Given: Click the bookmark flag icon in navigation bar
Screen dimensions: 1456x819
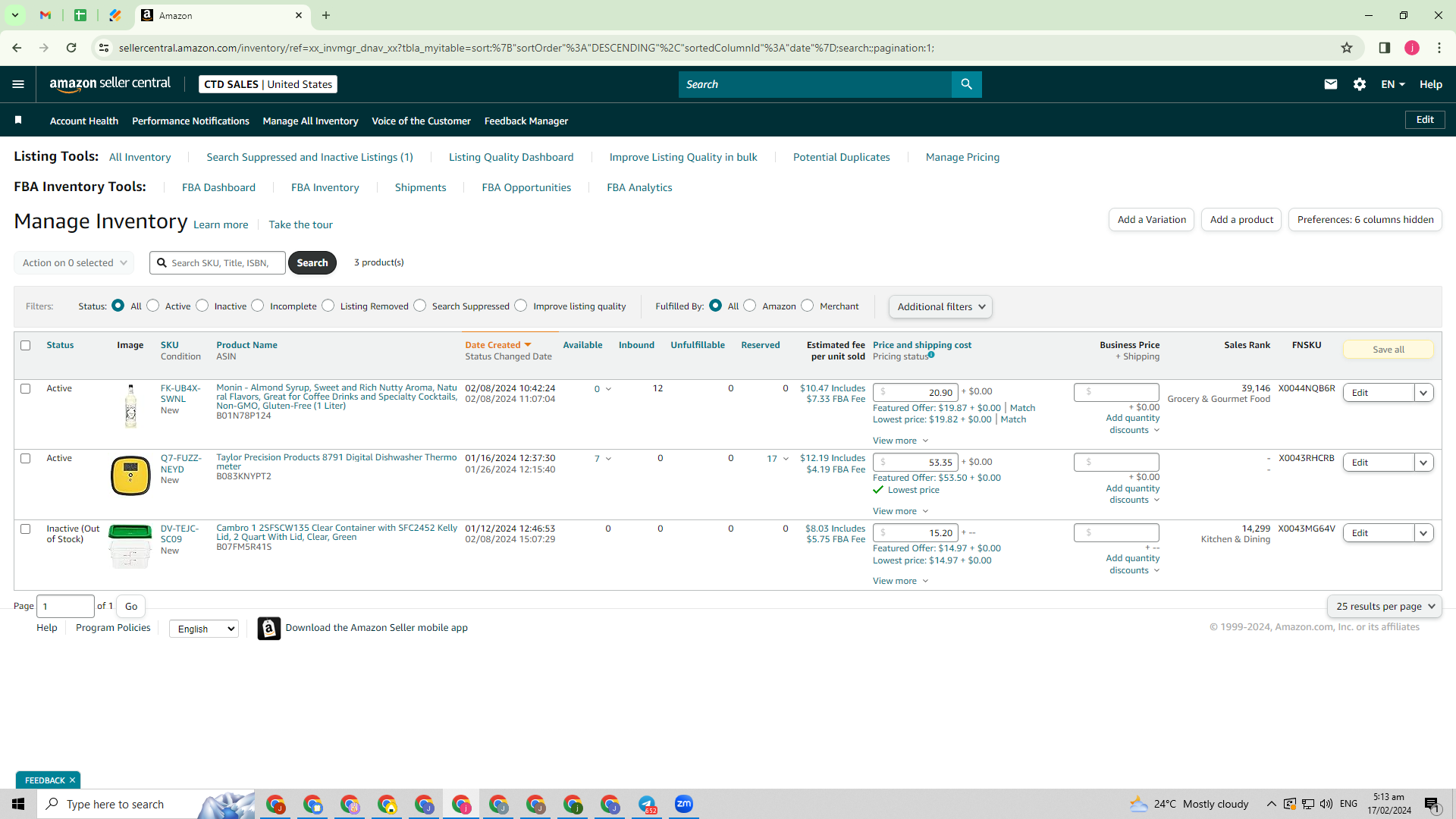Looking at the screenshot, I should tap(18, 120).
